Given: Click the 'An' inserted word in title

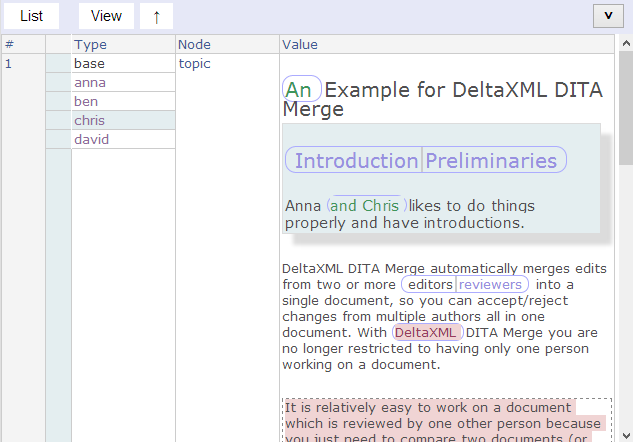Looking at the screenshot, I should pyautogui.click(x=301, y=89).
